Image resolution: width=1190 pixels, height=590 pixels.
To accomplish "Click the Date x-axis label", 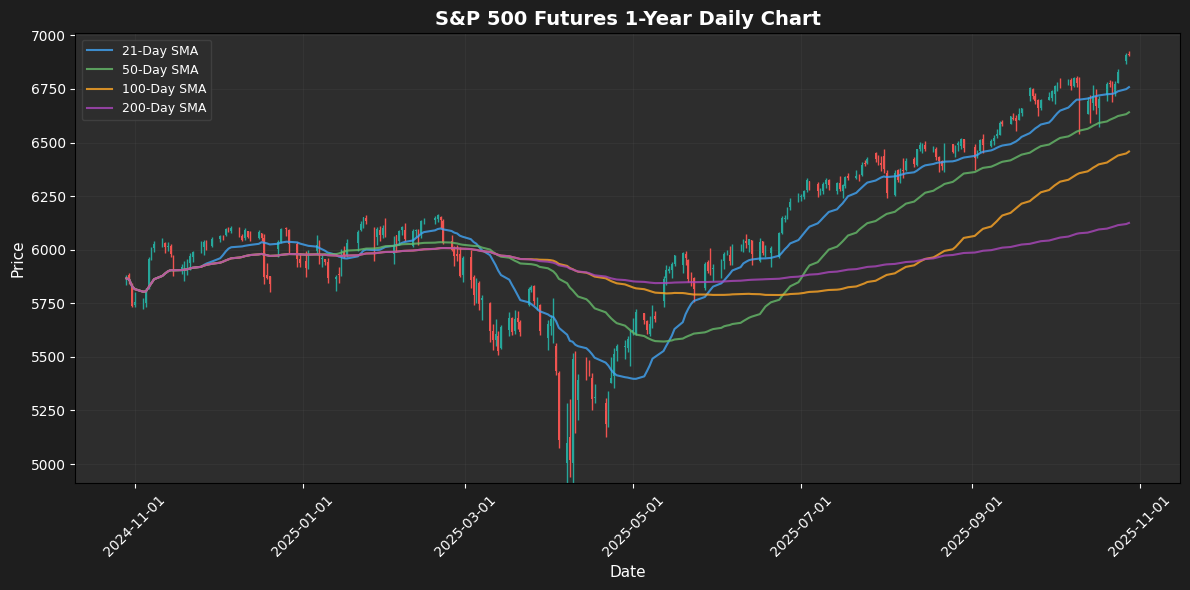I will [x=627, y=572].
